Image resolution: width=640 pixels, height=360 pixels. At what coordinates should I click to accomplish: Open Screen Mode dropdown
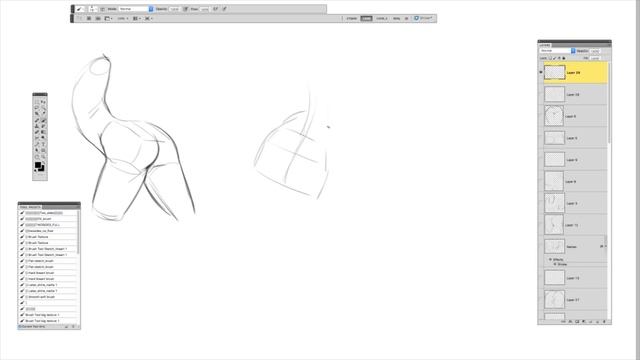pyautogui.click(x=149, y=18)
